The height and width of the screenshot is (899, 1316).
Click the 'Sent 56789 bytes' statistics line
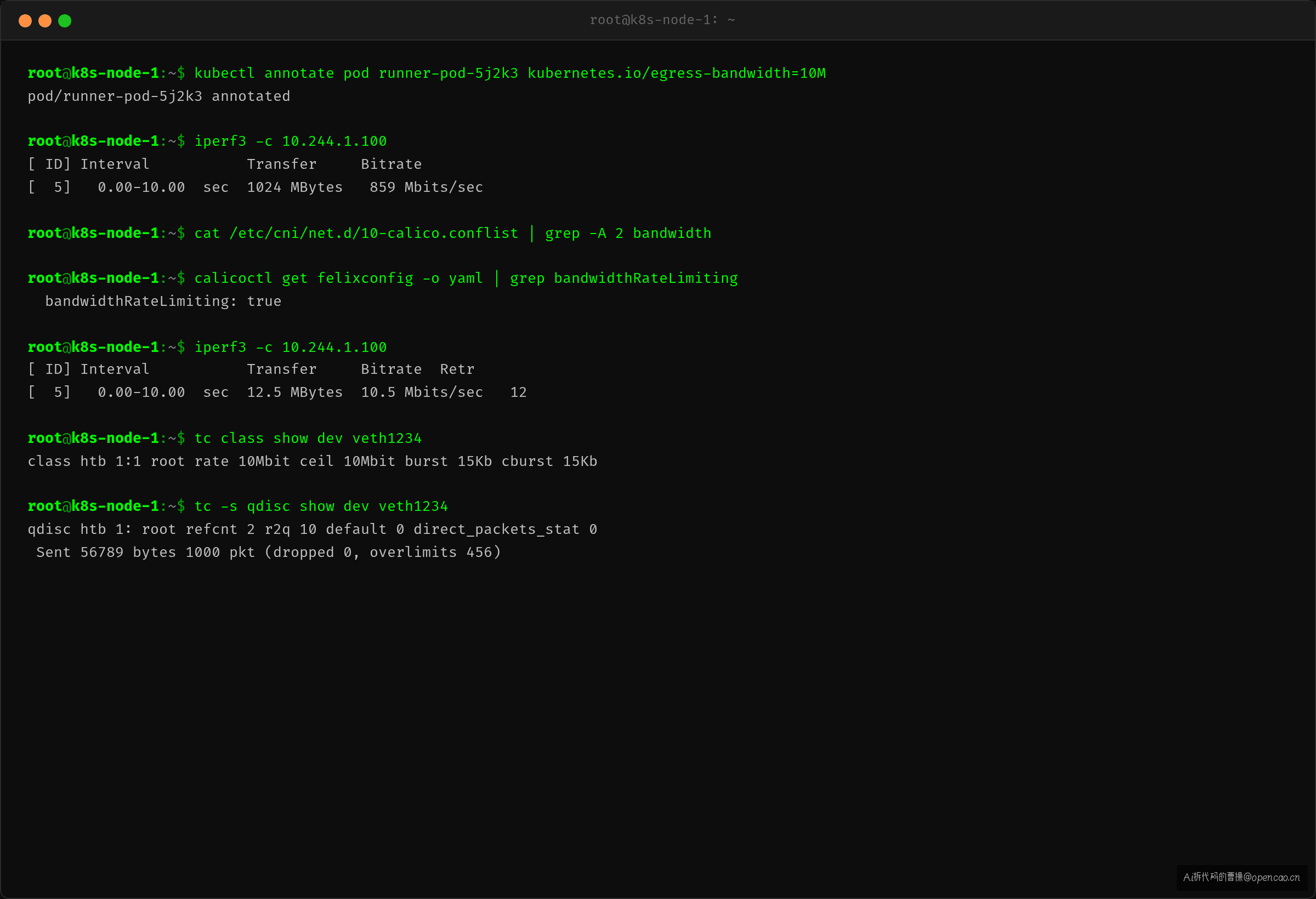click(269, 553)
